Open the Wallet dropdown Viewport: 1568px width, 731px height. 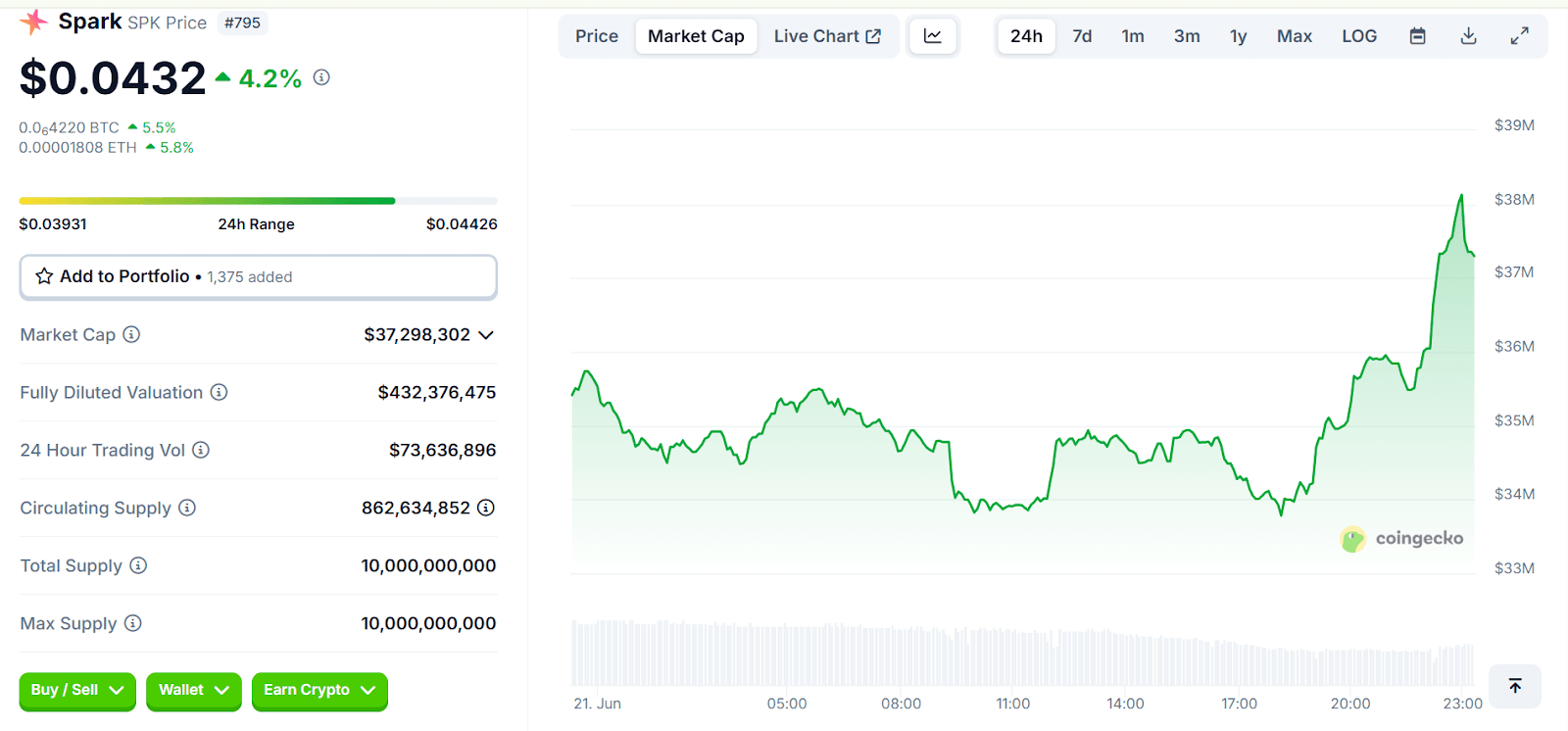[194, 690]
